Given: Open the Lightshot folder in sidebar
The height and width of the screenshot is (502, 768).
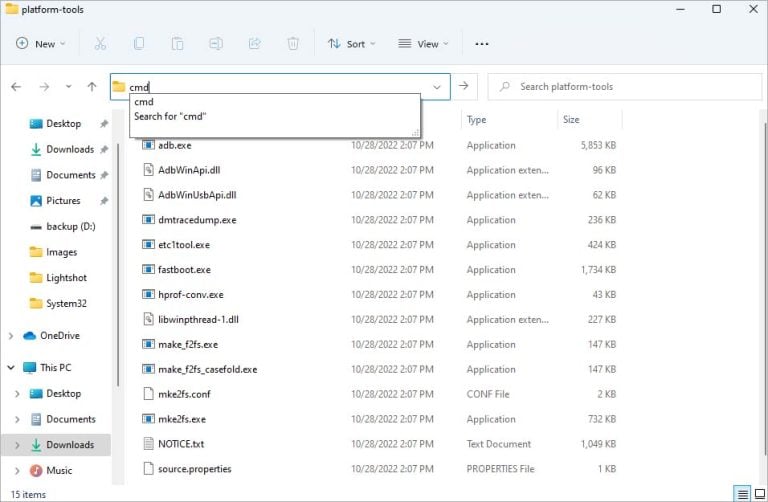Looking at the screenshot, I should click(68, 278).
